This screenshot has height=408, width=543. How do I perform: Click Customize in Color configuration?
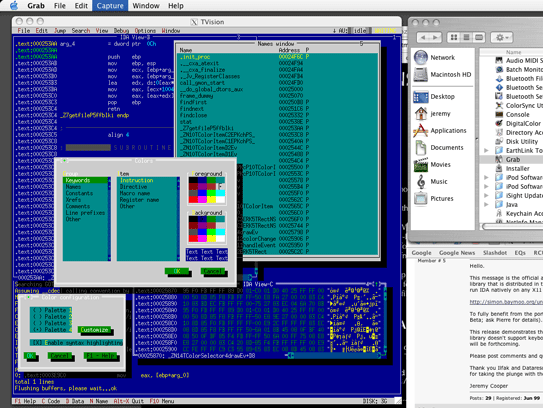[94, 330]
